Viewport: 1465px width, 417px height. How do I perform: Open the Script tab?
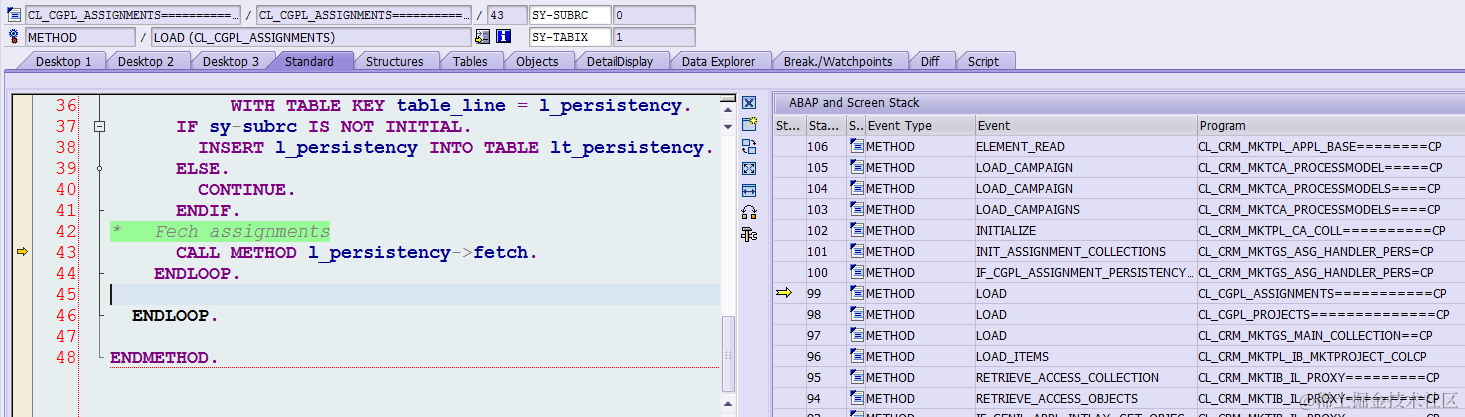coord(984,62)
